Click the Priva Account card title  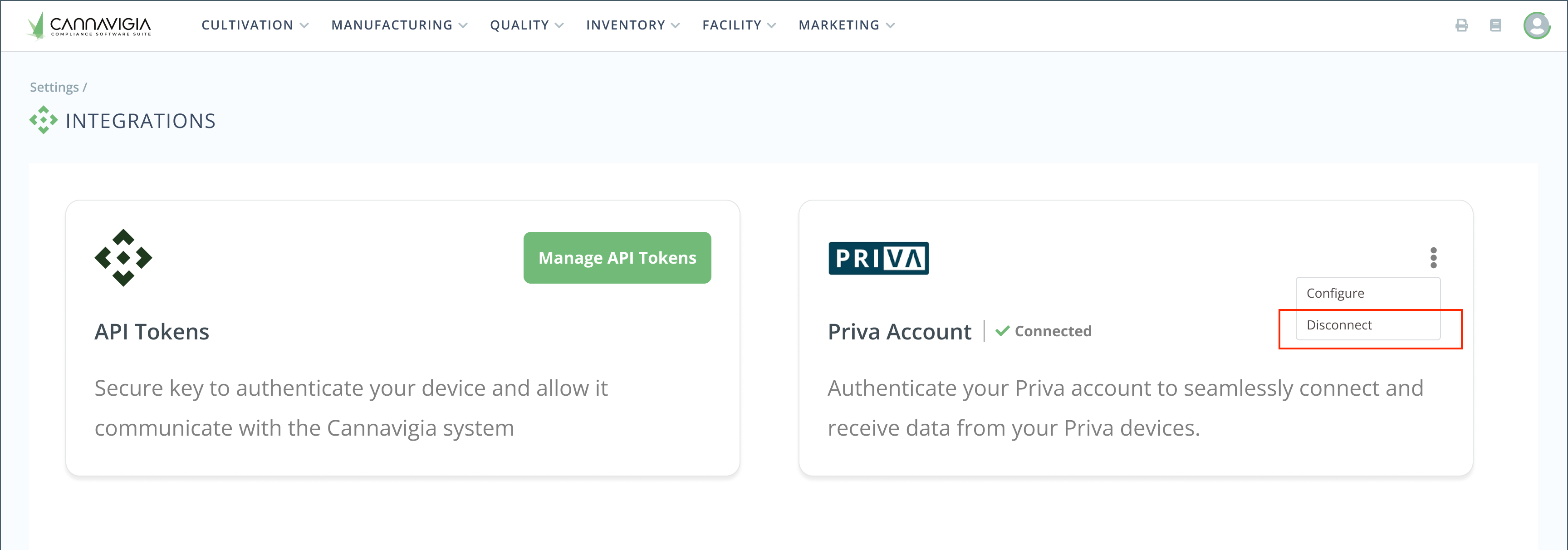pyautogui.click(x=899, y=331)
